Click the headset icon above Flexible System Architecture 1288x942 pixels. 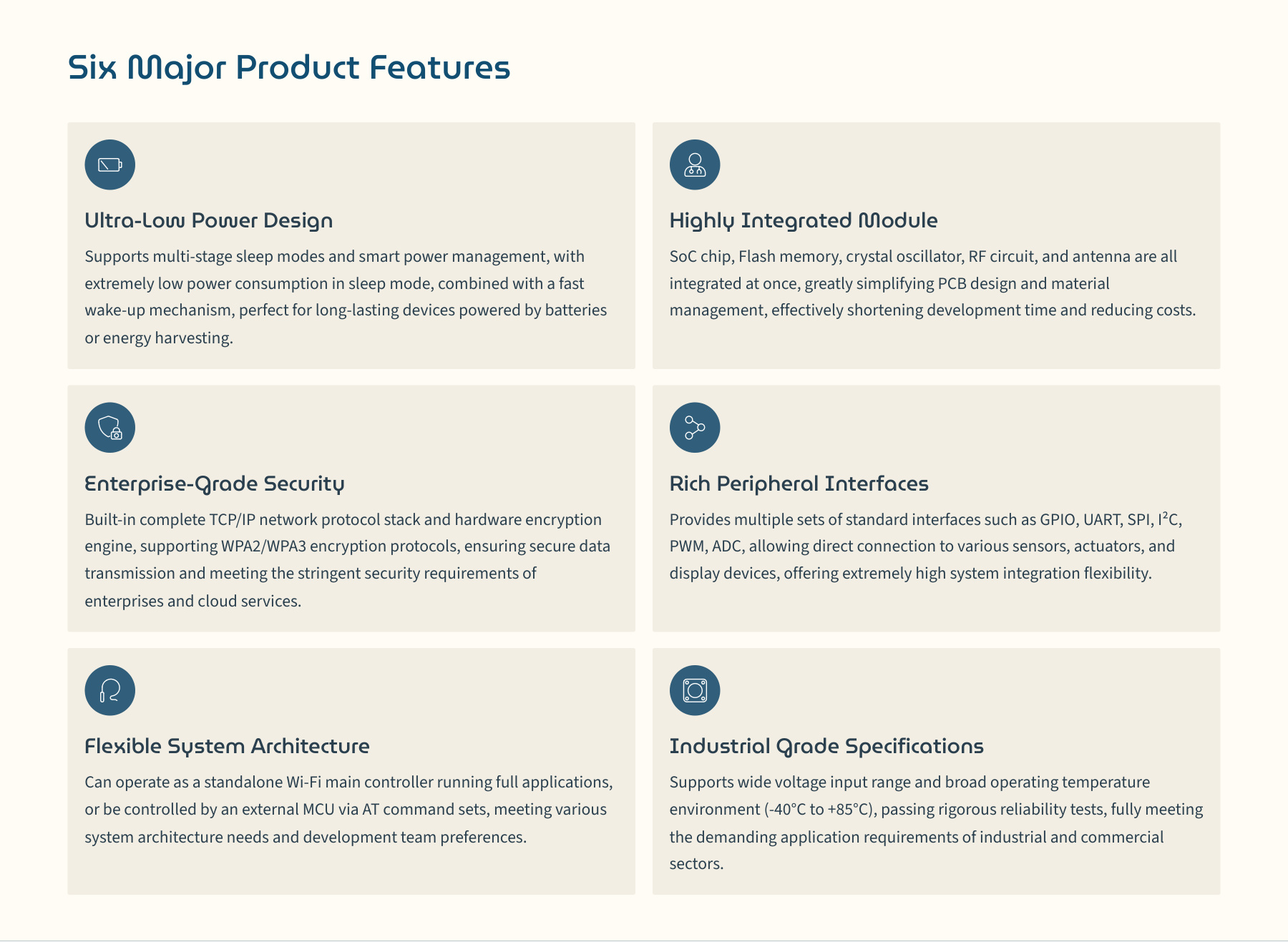(109, 690)
